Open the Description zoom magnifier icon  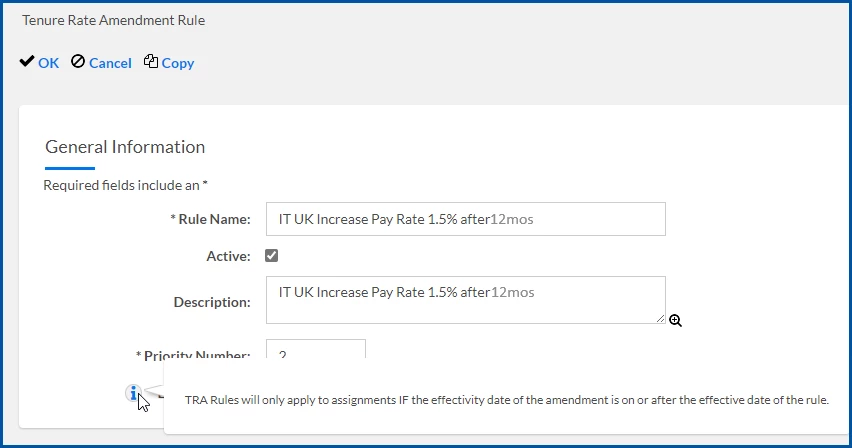(676, 321)
